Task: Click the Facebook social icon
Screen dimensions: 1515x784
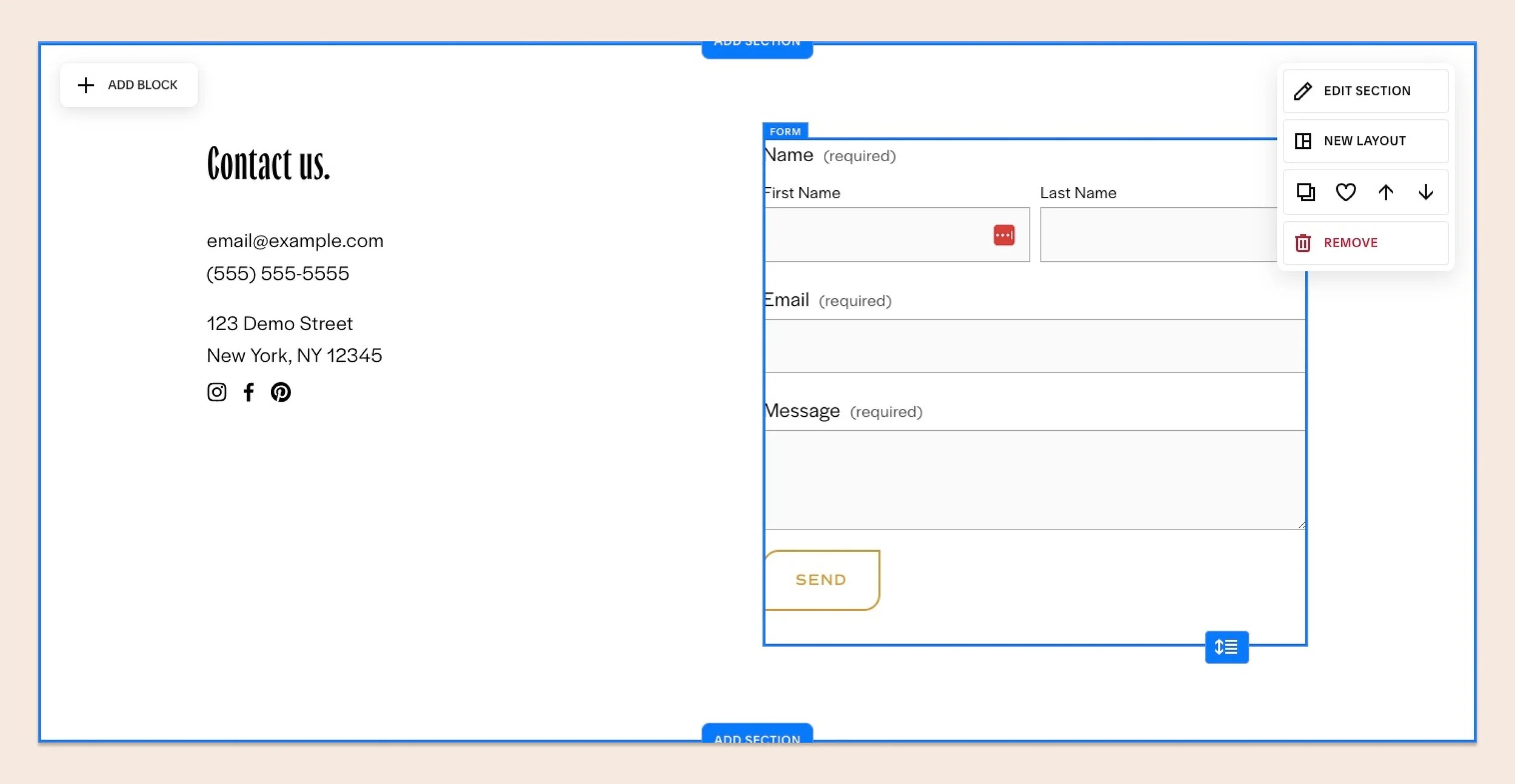Action: pyautogui.click(x=249, y=392)
